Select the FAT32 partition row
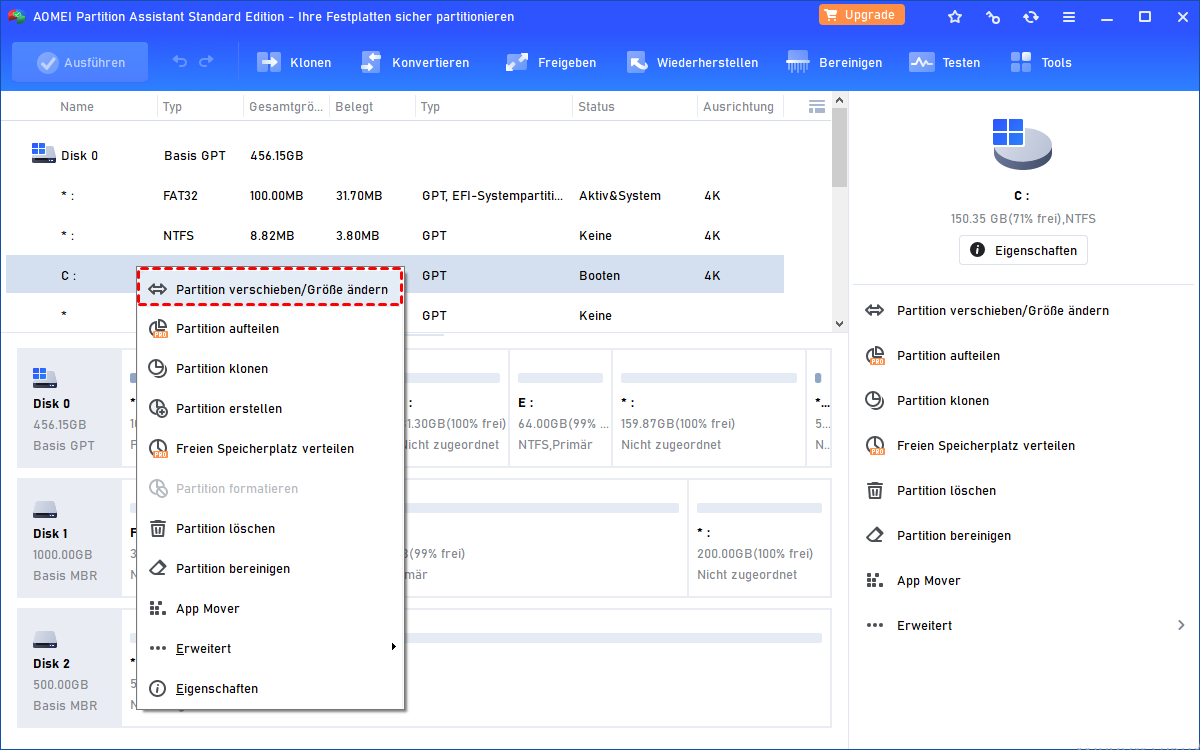 click(395, 196)
